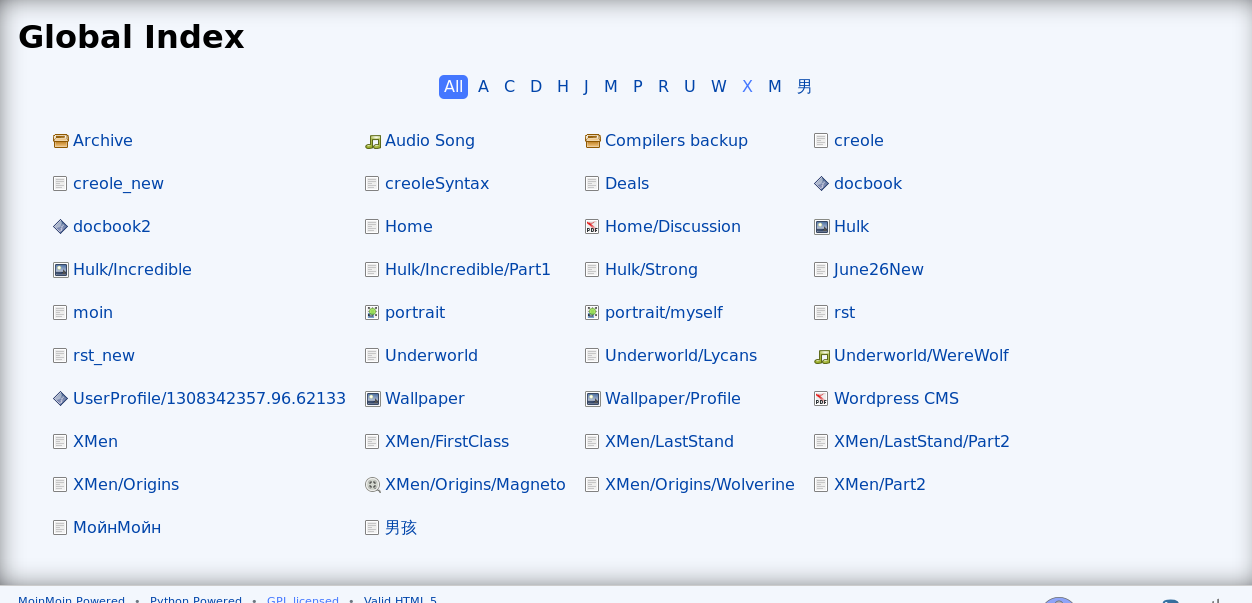Click the music note icon beside Audio Song
Viewport: 1252px width, 603px height.
coord(373,142)
